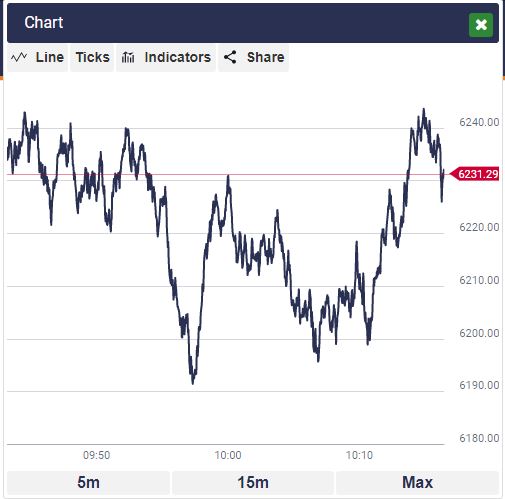The height and width of the screenshot is (499, 505).
Task: Click the 6240.00 price axis label
Action: pos(479,122)
